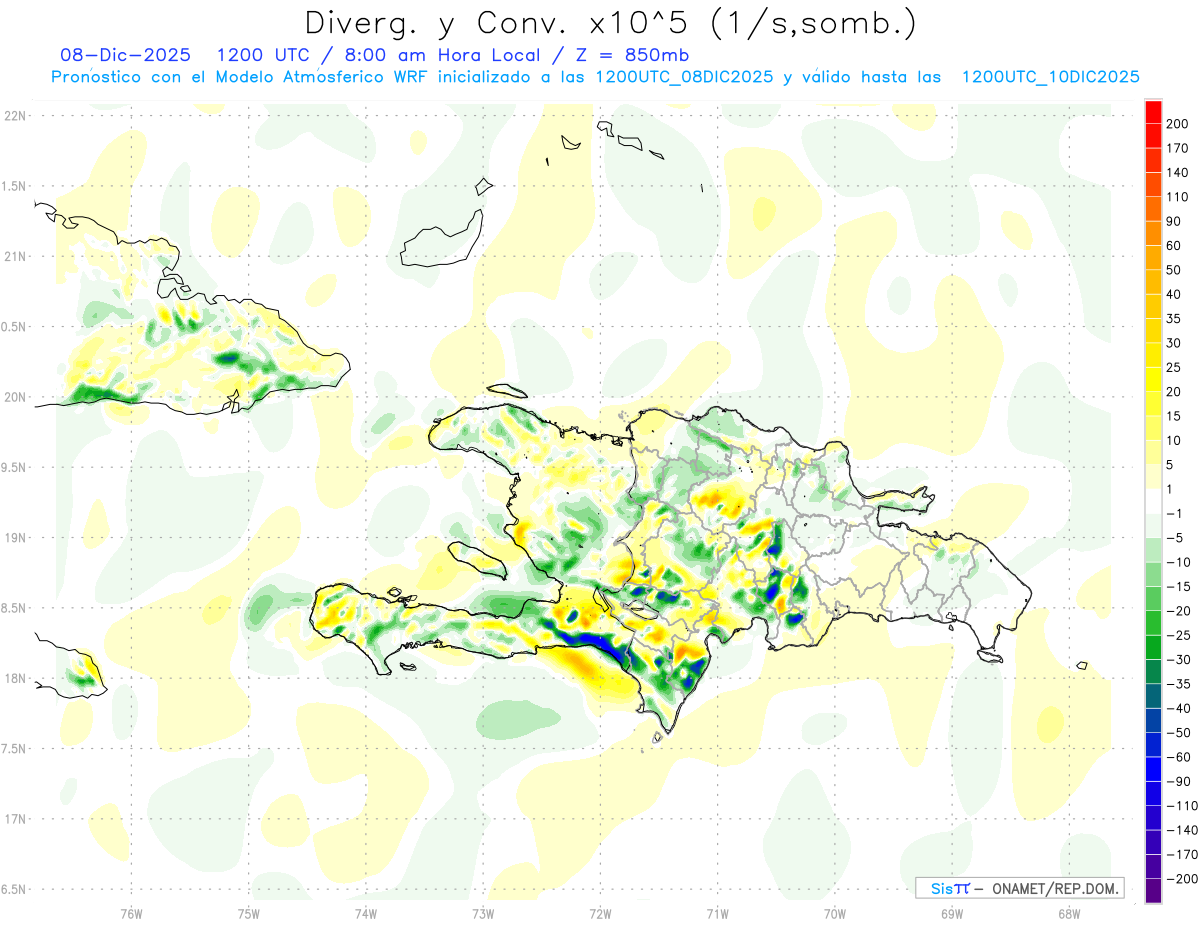Click the legend value '-50'

click(1178, 733)
